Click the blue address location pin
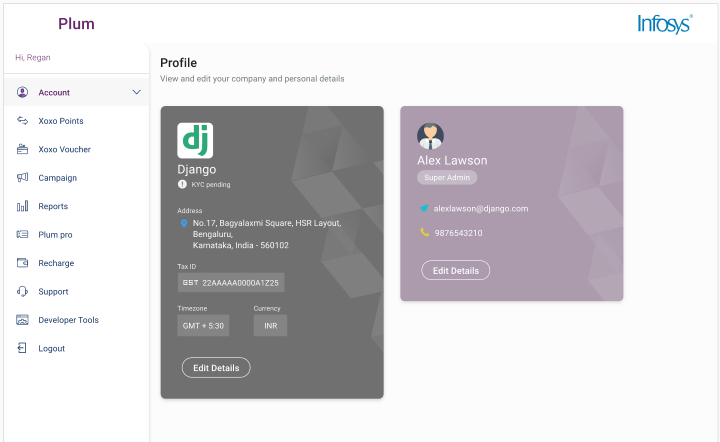Image resolution: width=720 pixels, height=442 pixels. click(184, 224)
